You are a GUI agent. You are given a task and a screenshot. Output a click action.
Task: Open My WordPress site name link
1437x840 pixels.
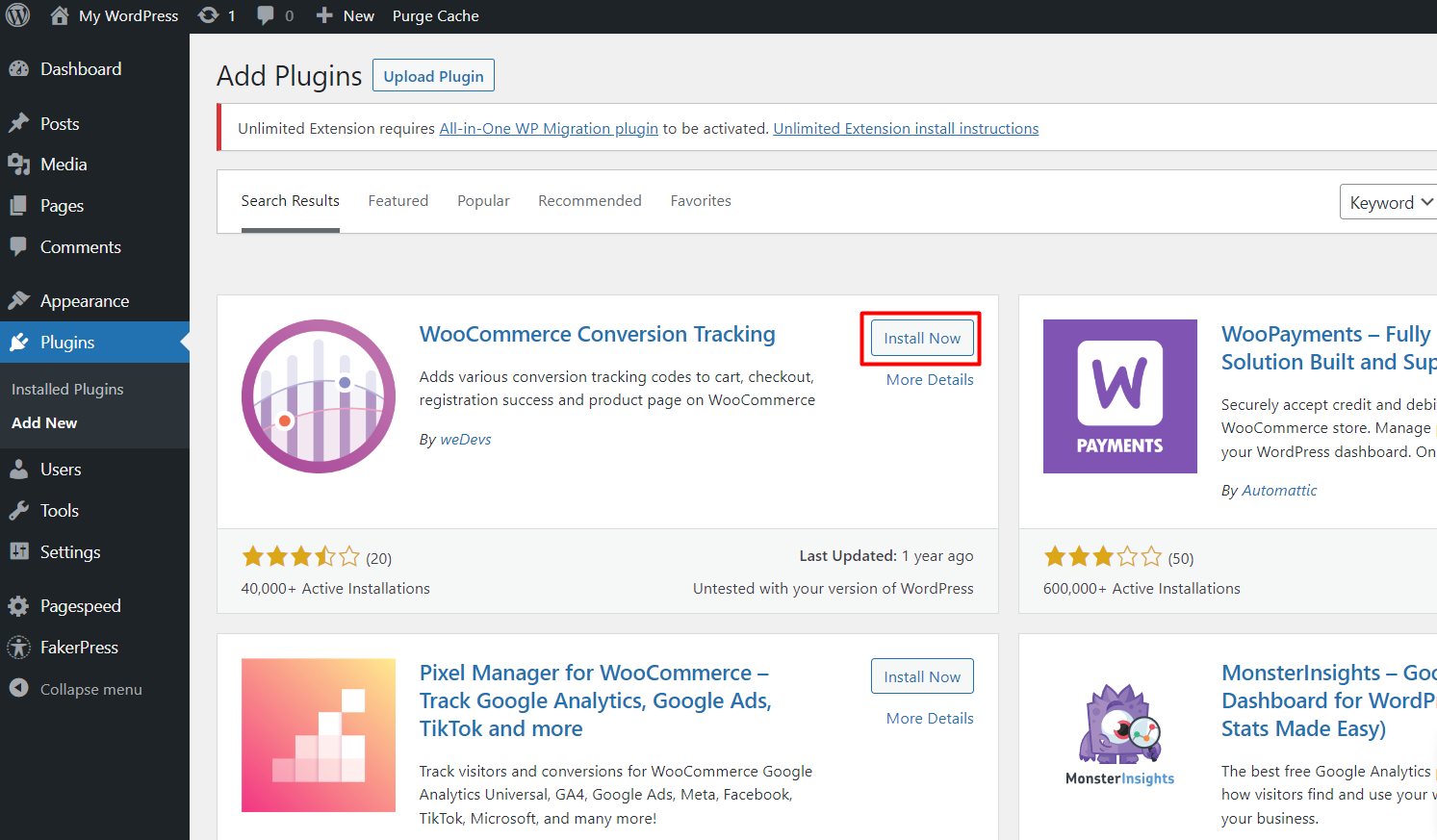click(128, 16)
